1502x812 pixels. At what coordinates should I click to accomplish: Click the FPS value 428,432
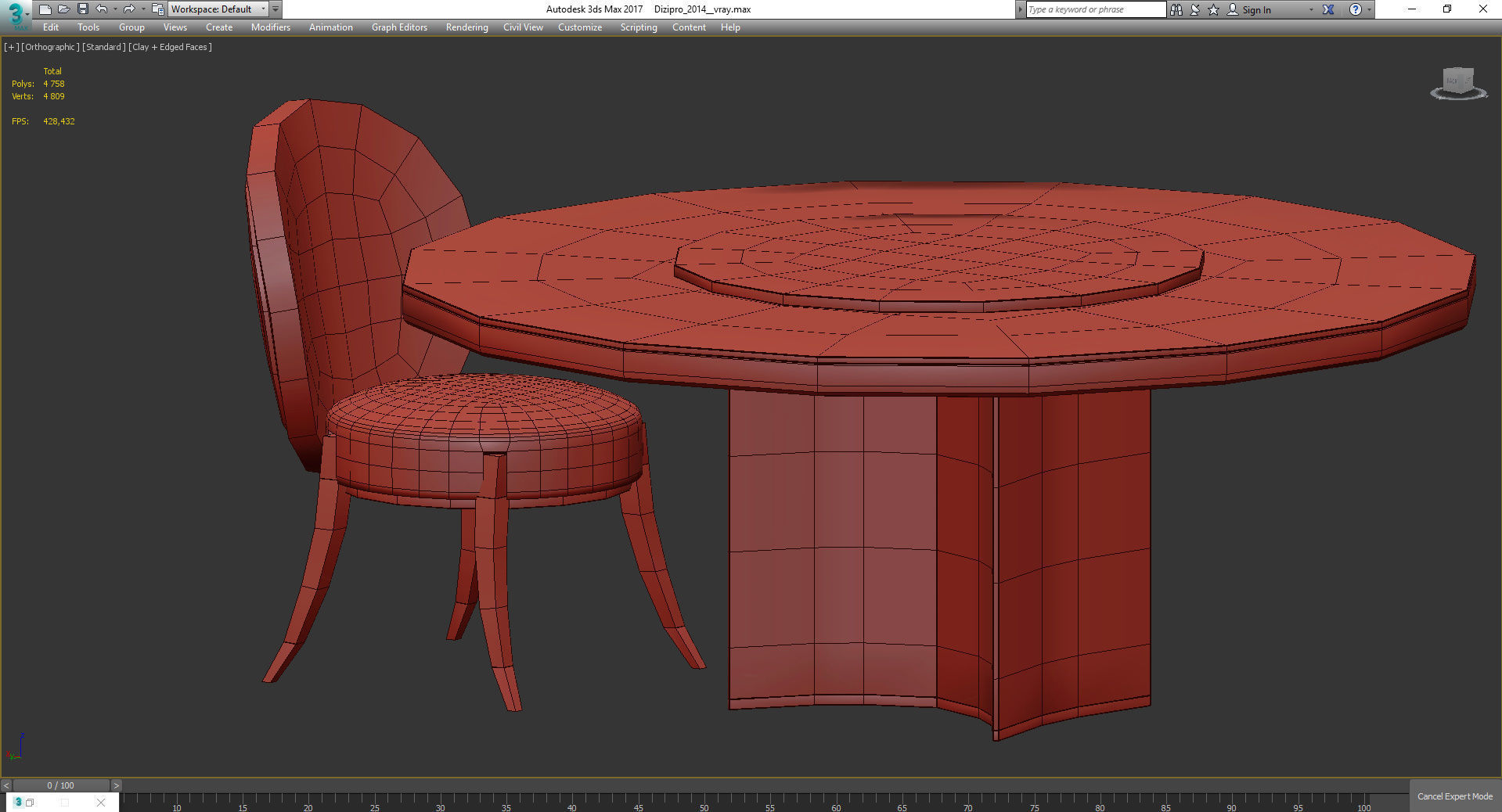59,121
